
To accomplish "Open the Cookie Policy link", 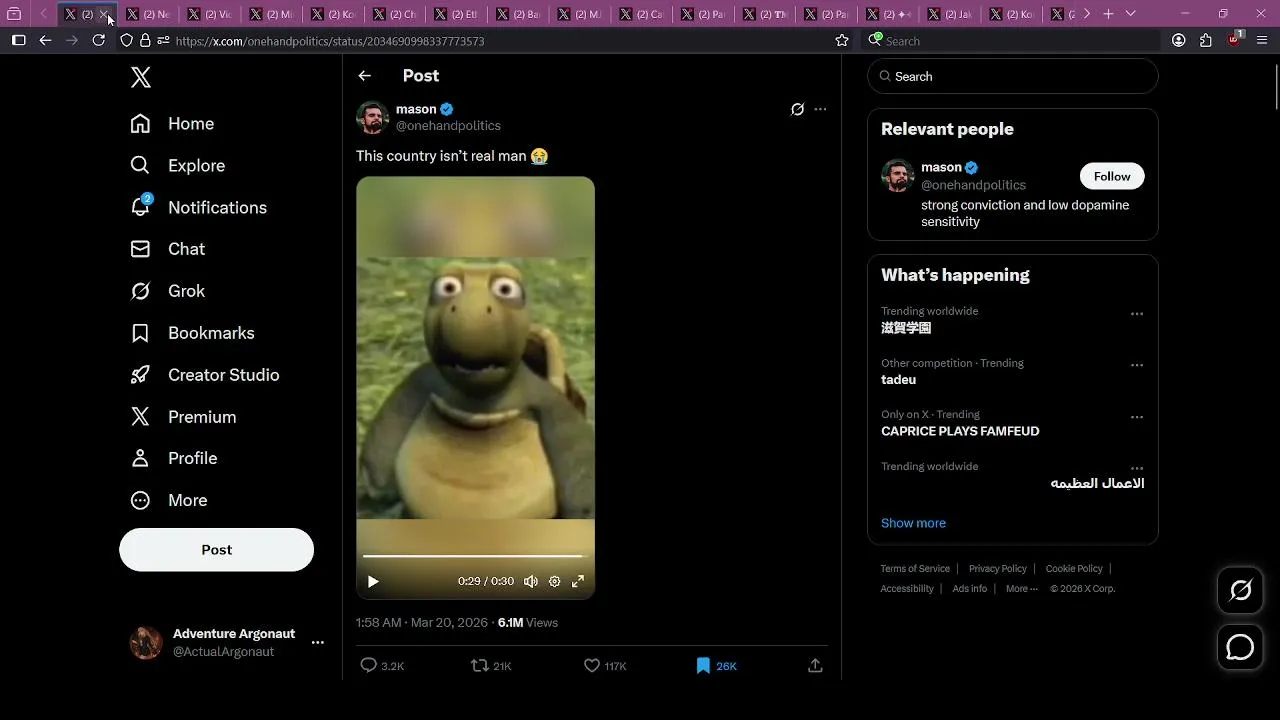I will [x=1074, y=569].
